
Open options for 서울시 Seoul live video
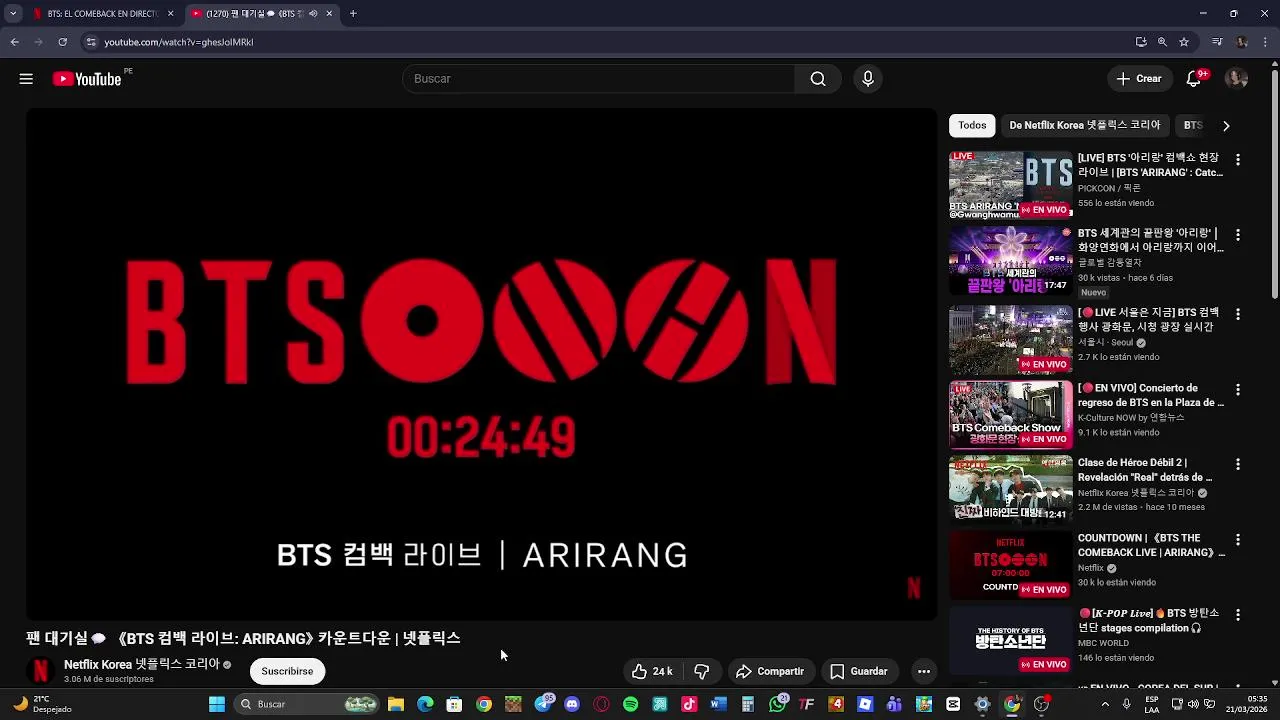(x=1238, y=314)
